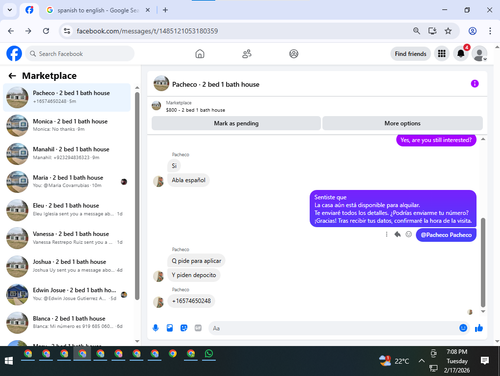Open the notifications bell
Screen dimensions: 500x376
click(461, 54)
